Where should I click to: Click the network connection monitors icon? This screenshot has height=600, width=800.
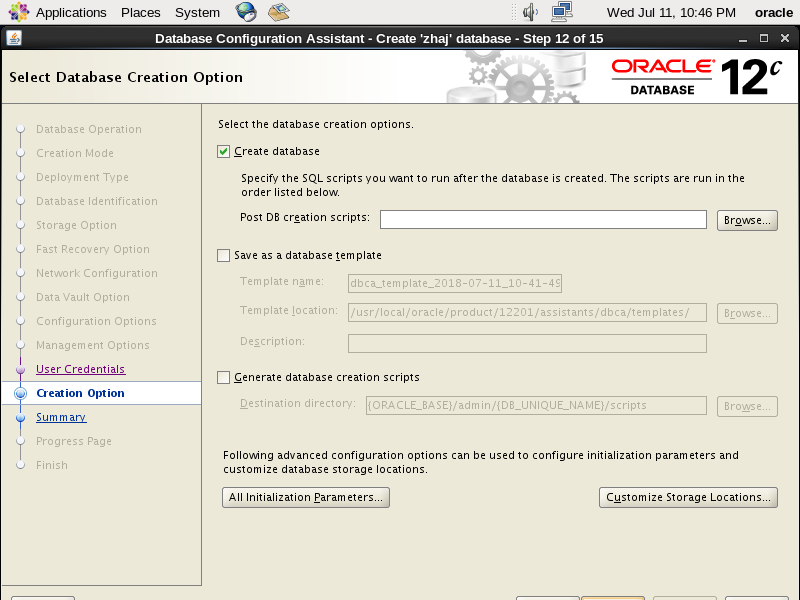coord(562,12)
